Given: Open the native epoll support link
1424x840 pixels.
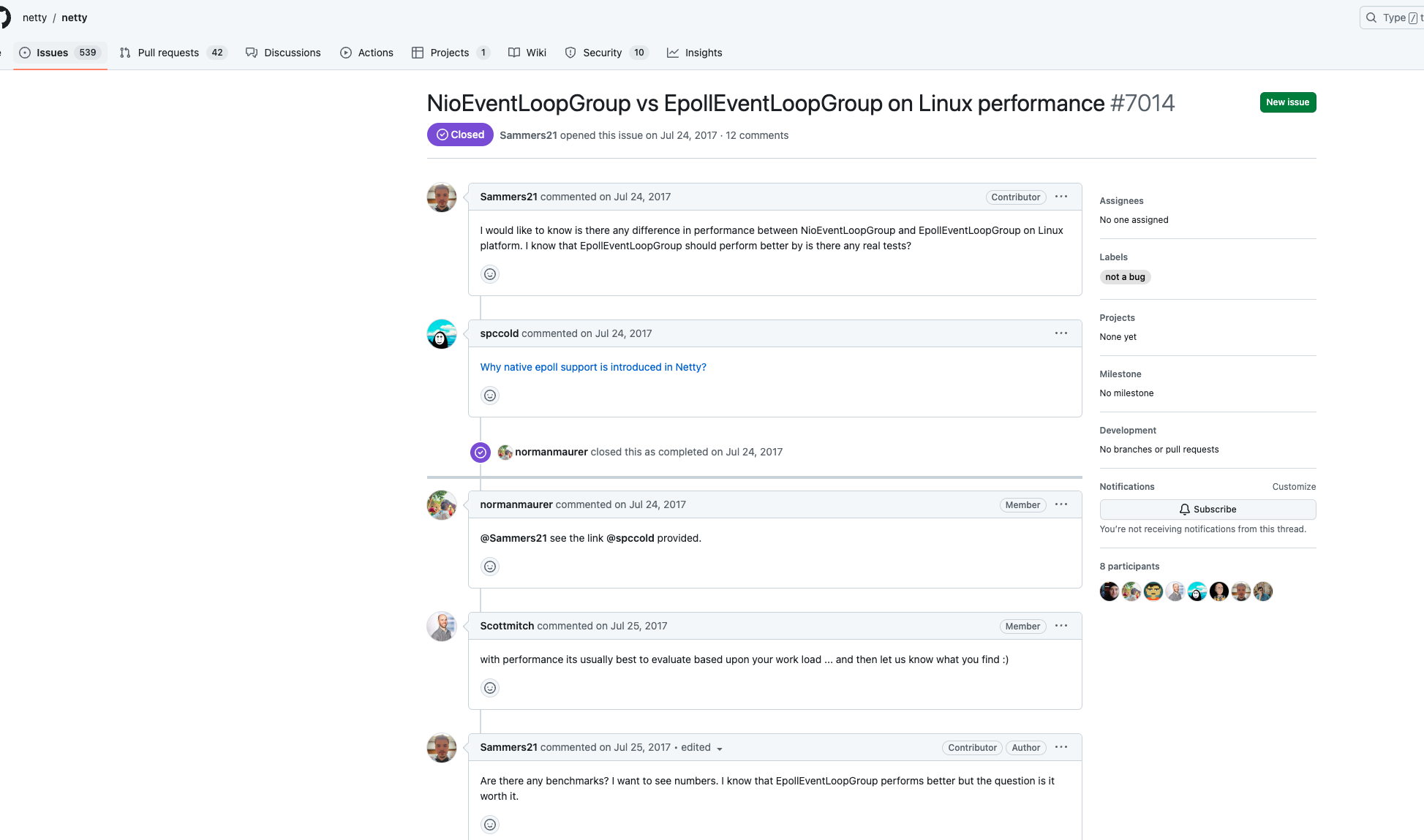Looking at the screenshot, I should pyautogui.click(x=593, y=367).
